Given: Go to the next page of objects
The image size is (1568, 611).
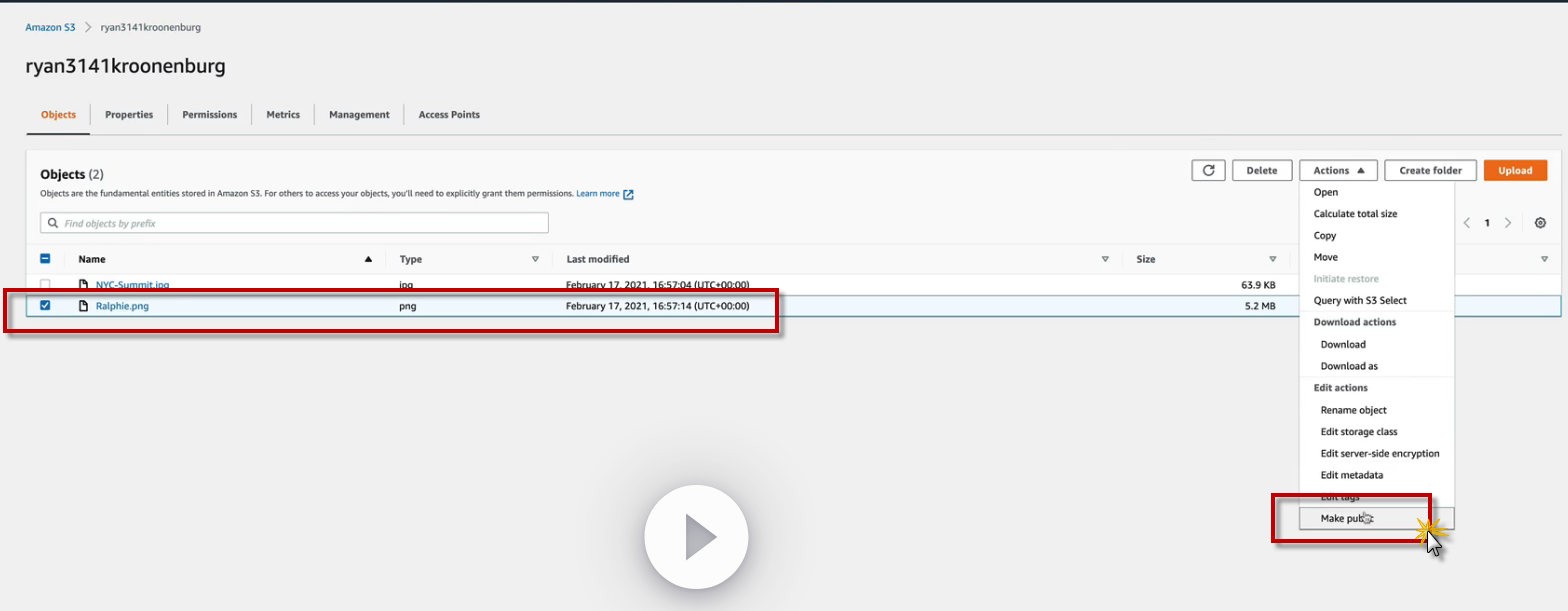Looking at the screenshot, I should coord(1508,223).
